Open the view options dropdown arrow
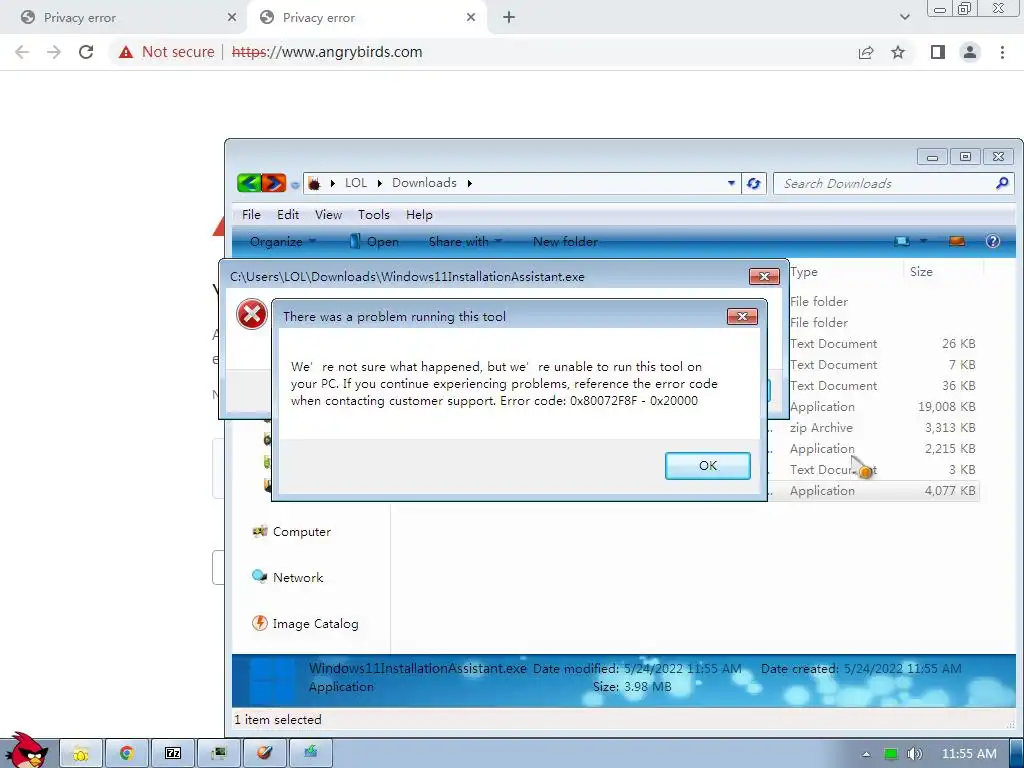 click(923, 242)
